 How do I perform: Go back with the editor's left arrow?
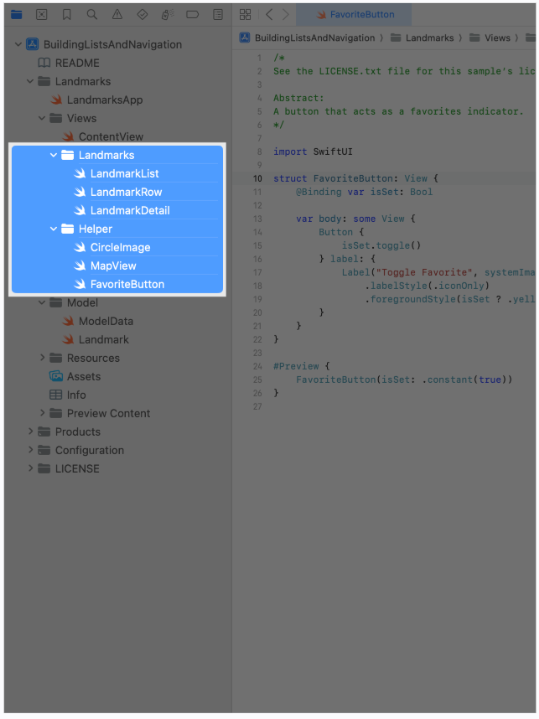pyautogui.click(x=269, y=15)
